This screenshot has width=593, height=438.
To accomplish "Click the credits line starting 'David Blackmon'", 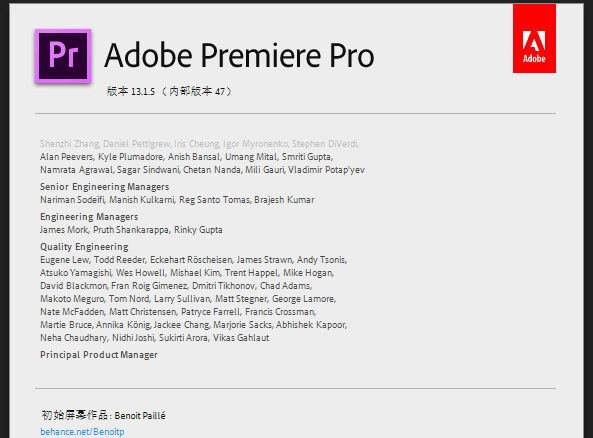I will [176, 286].
